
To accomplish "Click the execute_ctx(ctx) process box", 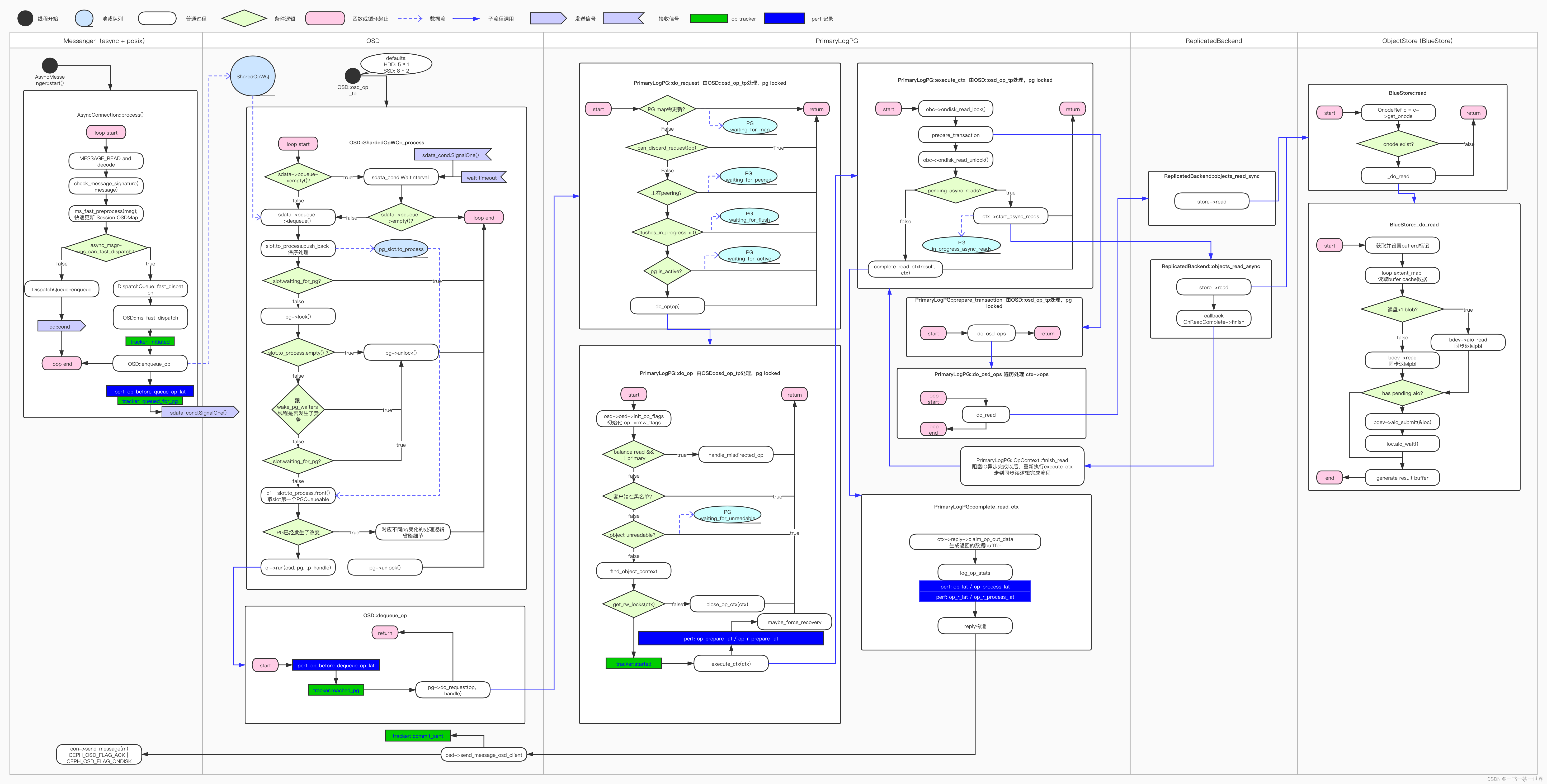I will [730, 663].
